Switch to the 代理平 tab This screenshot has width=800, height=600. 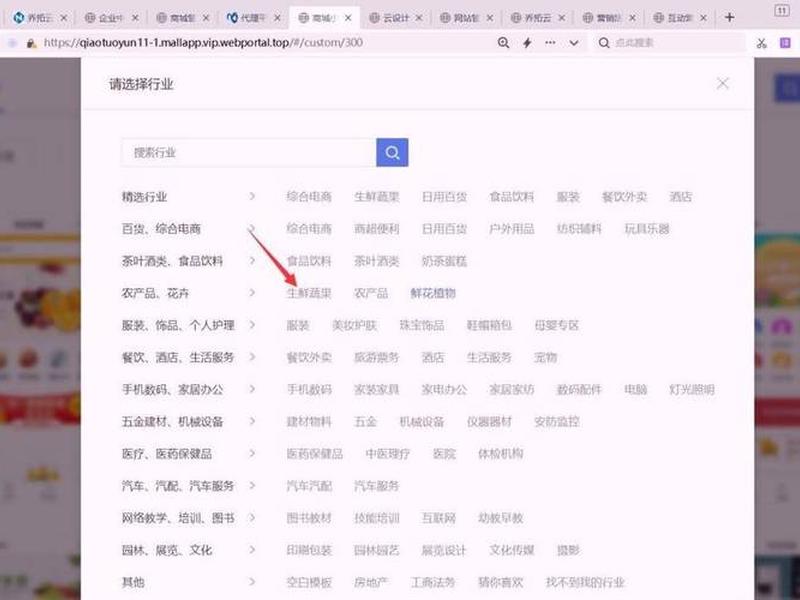click(254, 18)
